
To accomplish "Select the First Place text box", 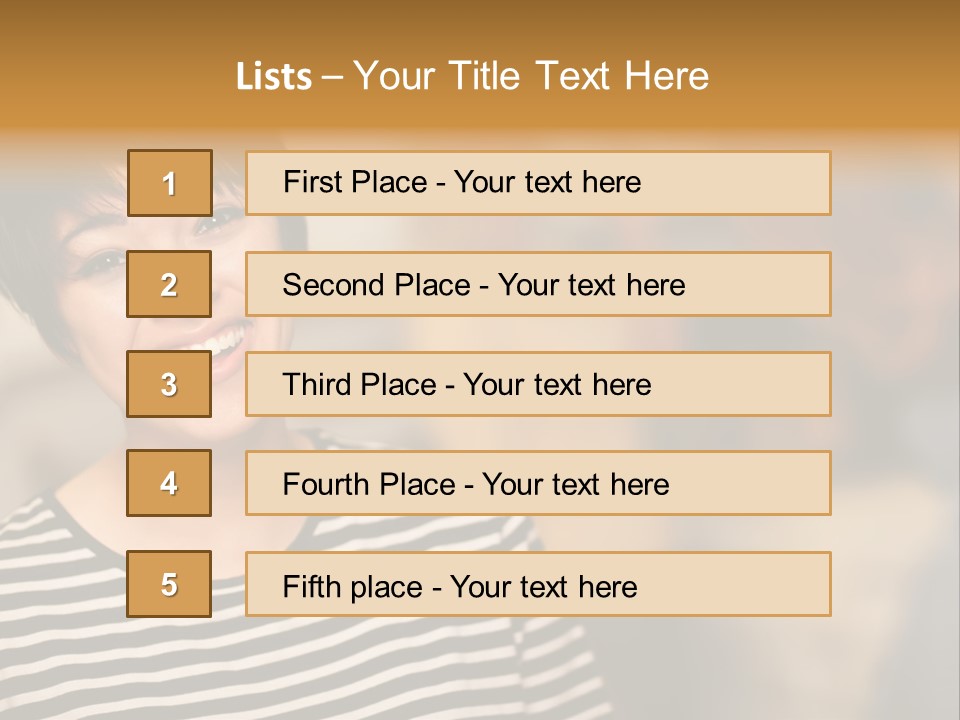I will (538, 183).
